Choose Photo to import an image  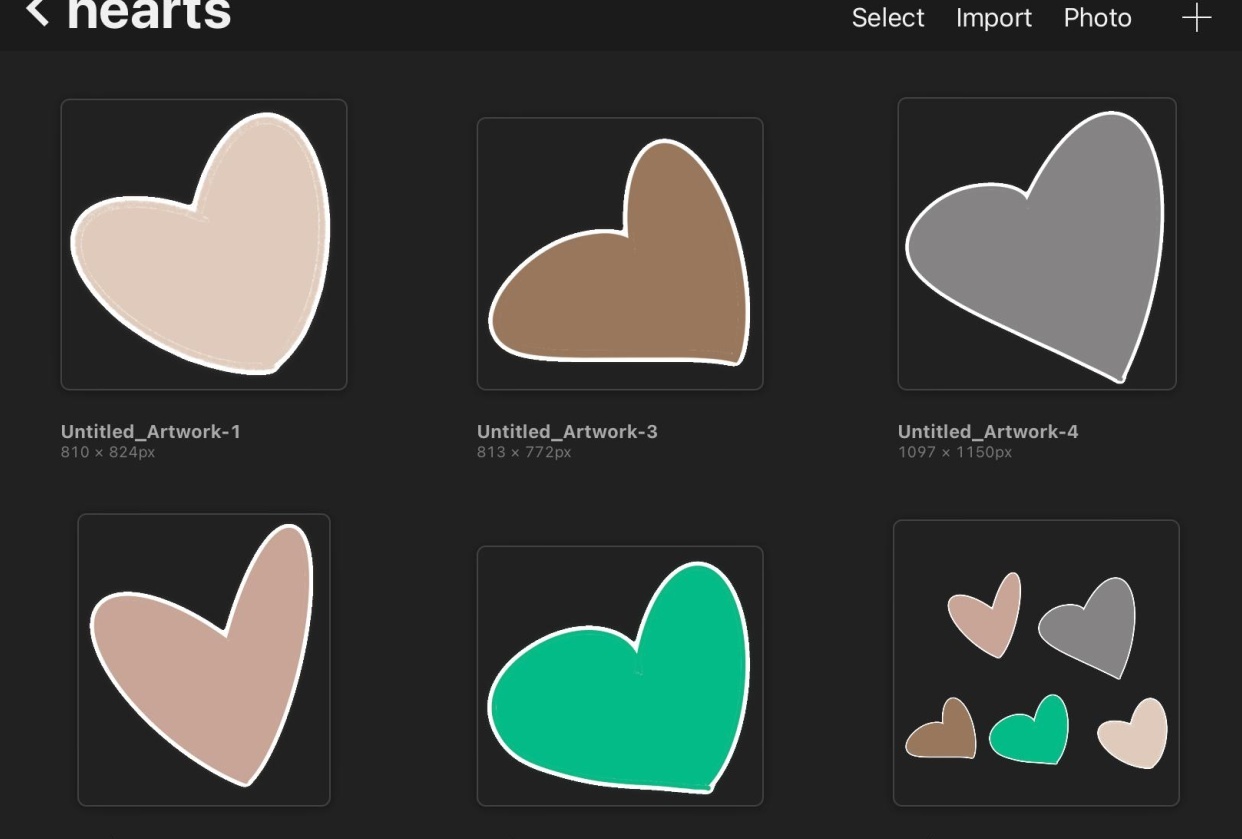(1097, 18)
